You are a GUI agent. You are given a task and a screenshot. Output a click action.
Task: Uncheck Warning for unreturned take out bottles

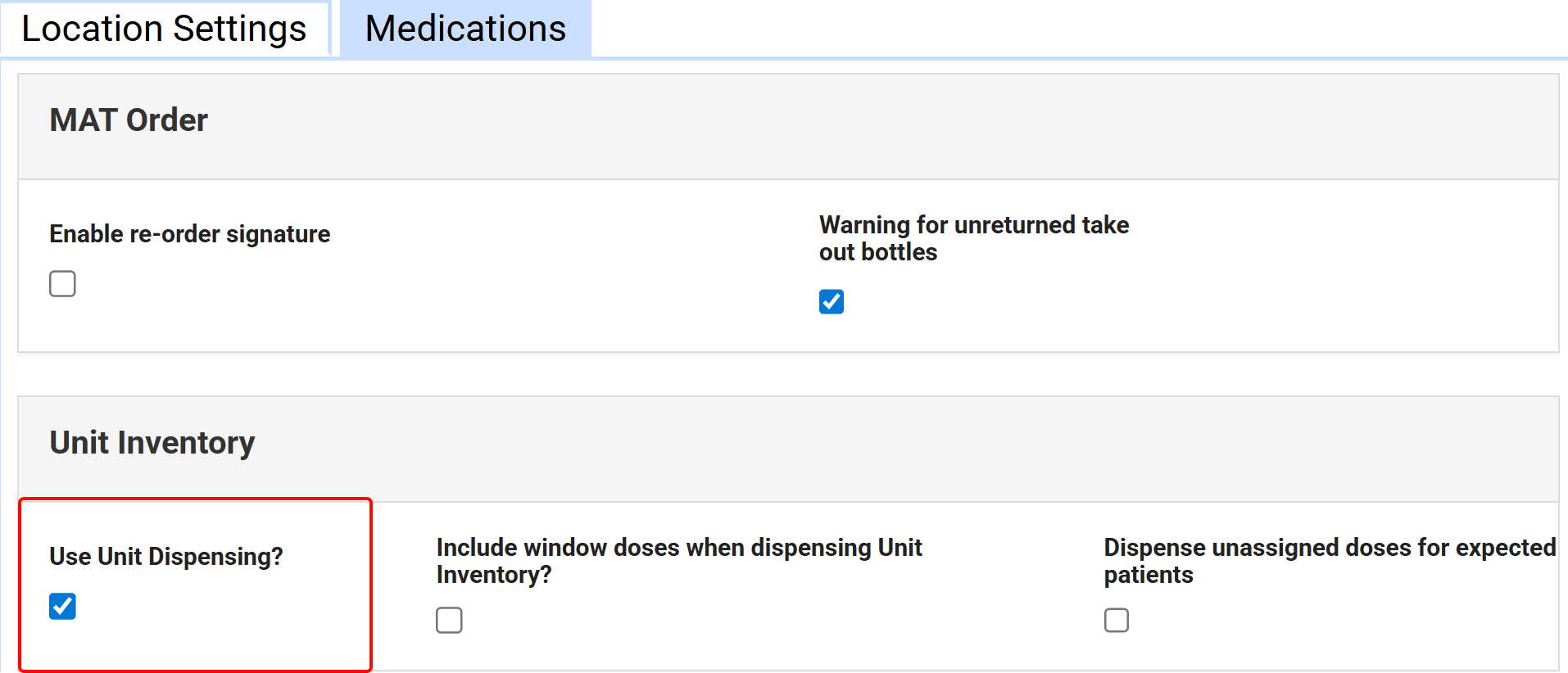point(832,302)
